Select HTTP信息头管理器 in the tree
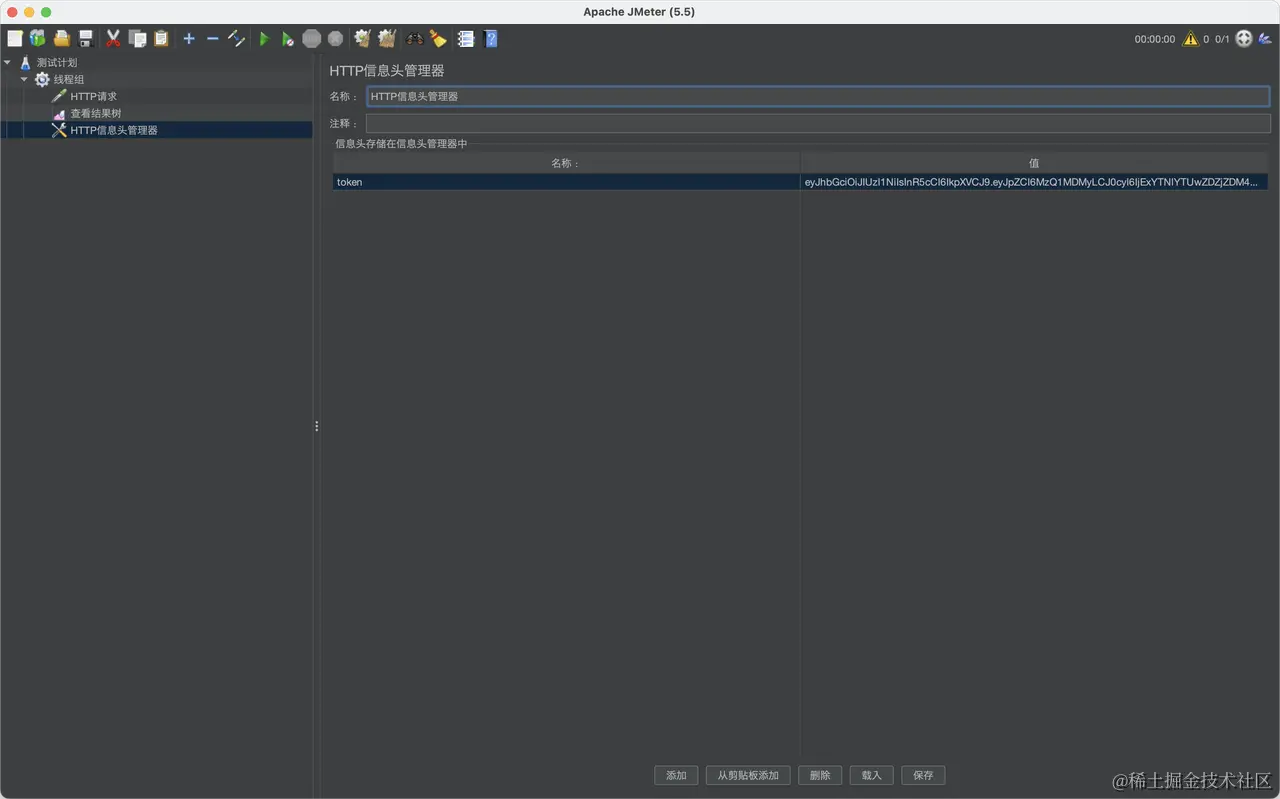Image resolution: width=1280 pixels, height=799 pixels. click(113, 130)
